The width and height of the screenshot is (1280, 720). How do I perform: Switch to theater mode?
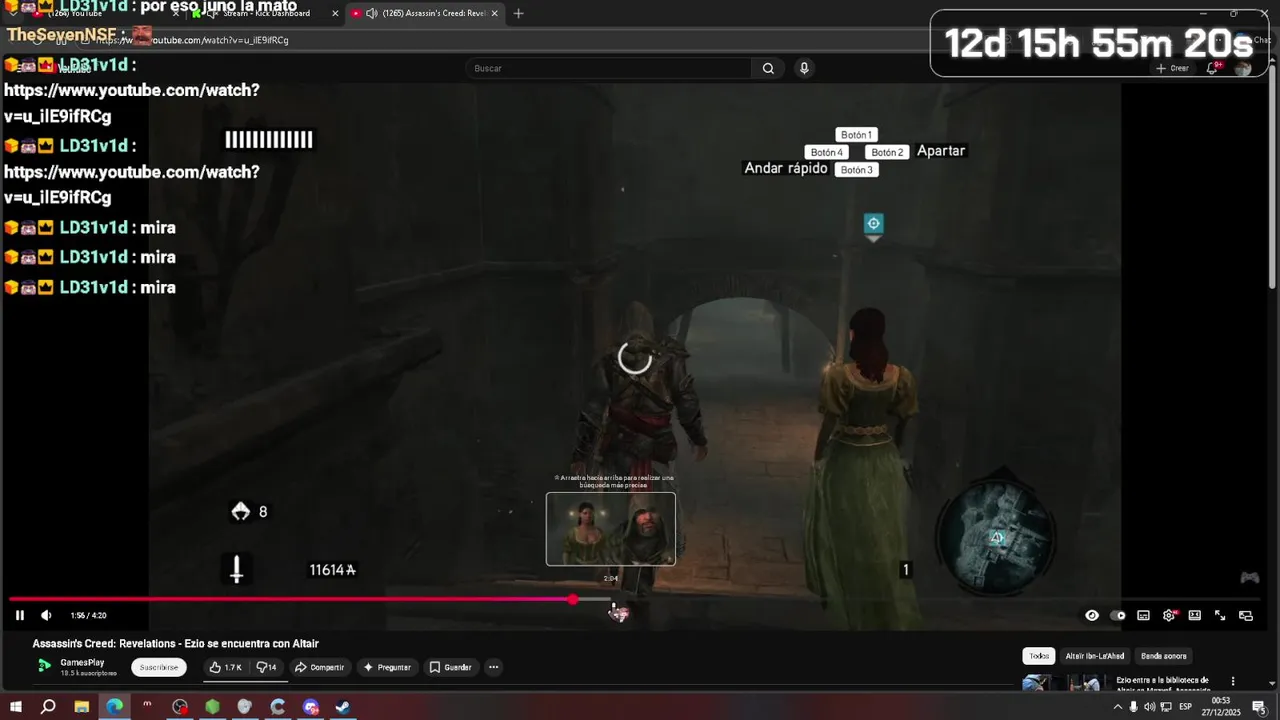[1194, 615]
